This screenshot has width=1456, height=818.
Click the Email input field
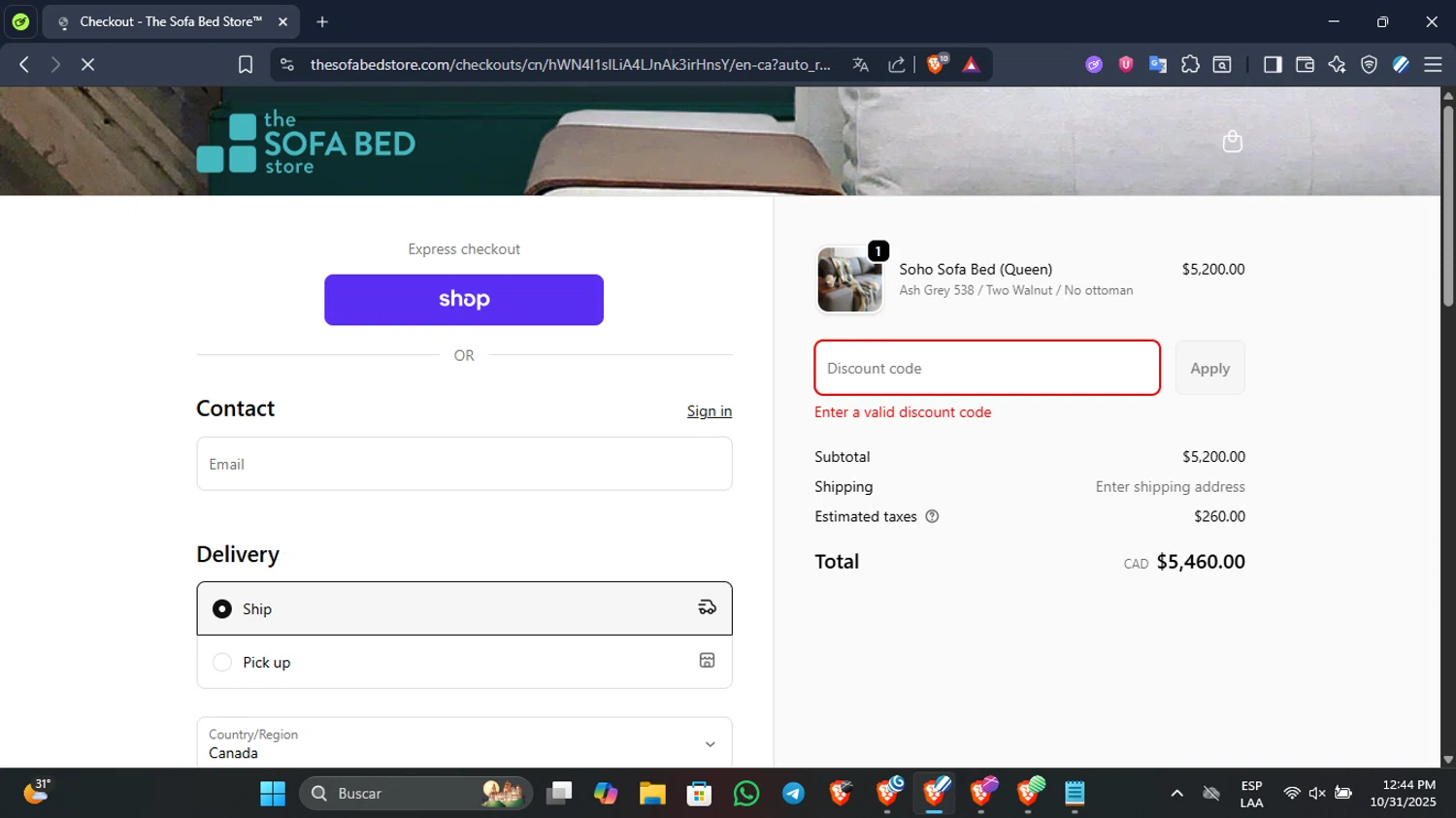click(x=464, y=464)
